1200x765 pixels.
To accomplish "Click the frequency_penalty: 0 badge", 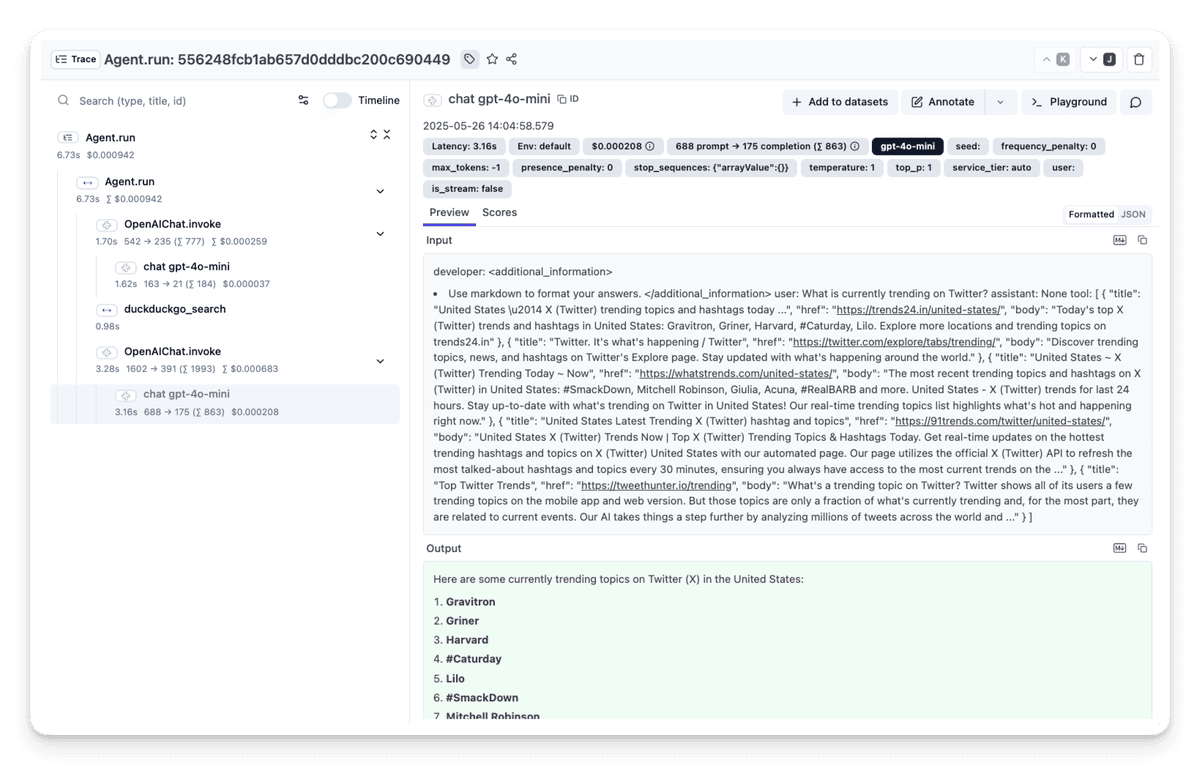I will coord(1048,146).
